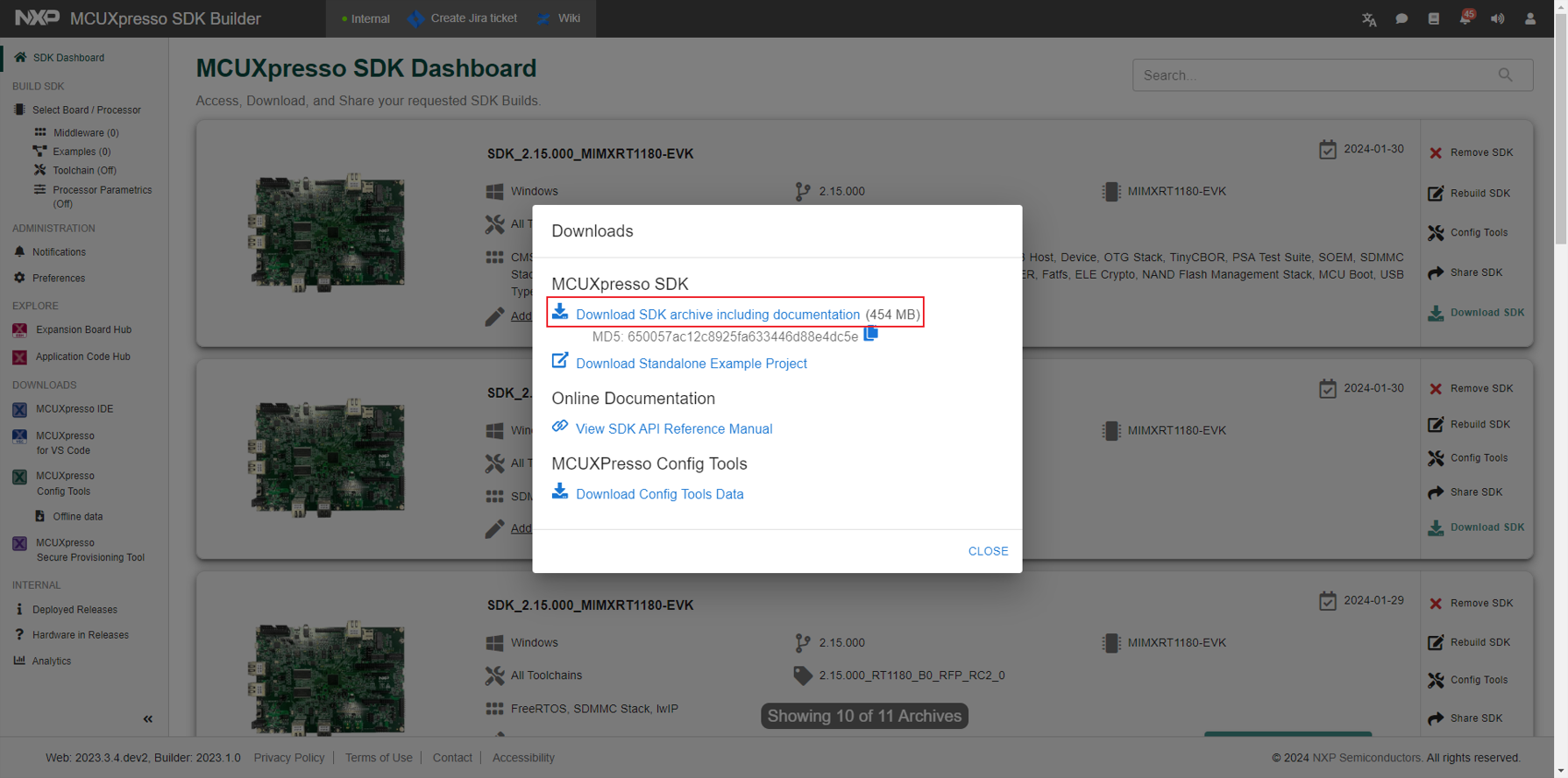The height and width of the screenshot is (778, 1568).
Task: Copy the MD5 checksum to clipboard
Action: pos(870,334)
